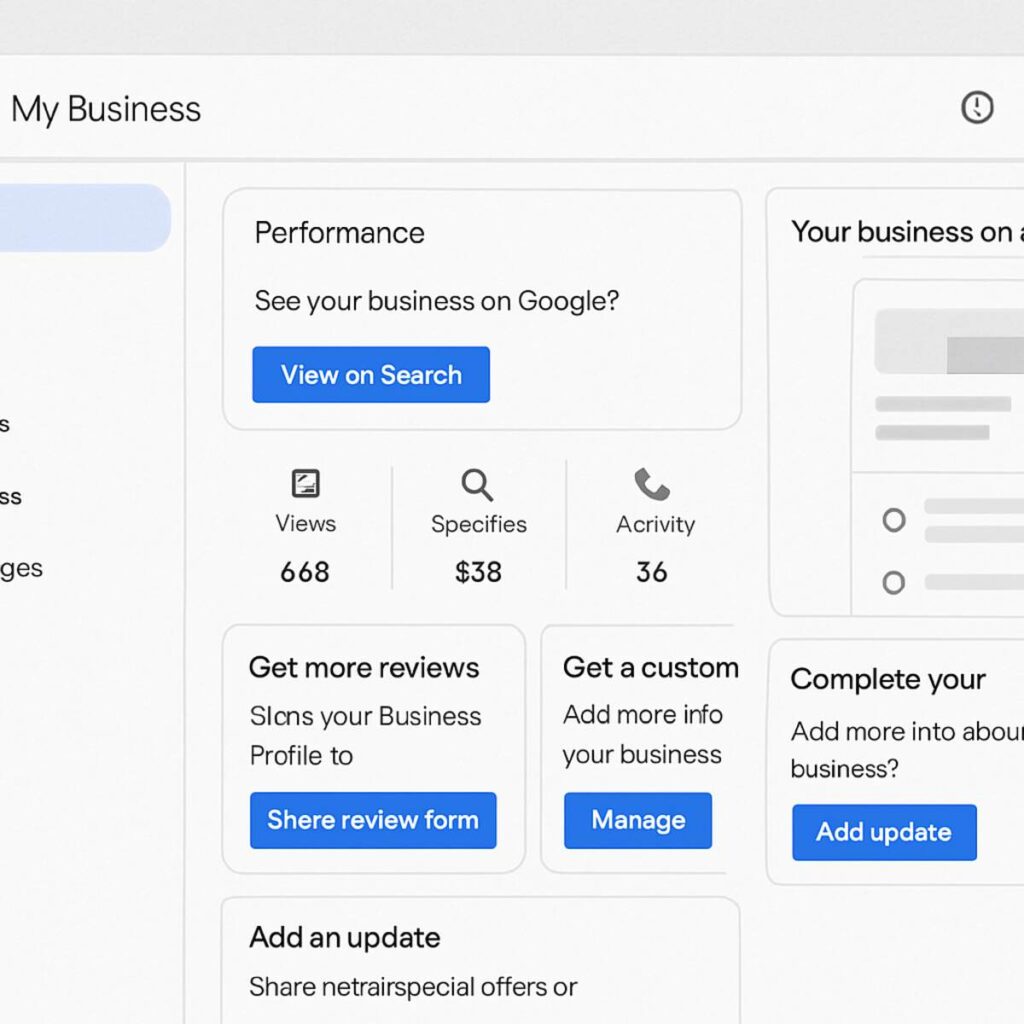Click the "Get more reviews" heading
Screen dimensions: 1024x1024
[364, 667]
